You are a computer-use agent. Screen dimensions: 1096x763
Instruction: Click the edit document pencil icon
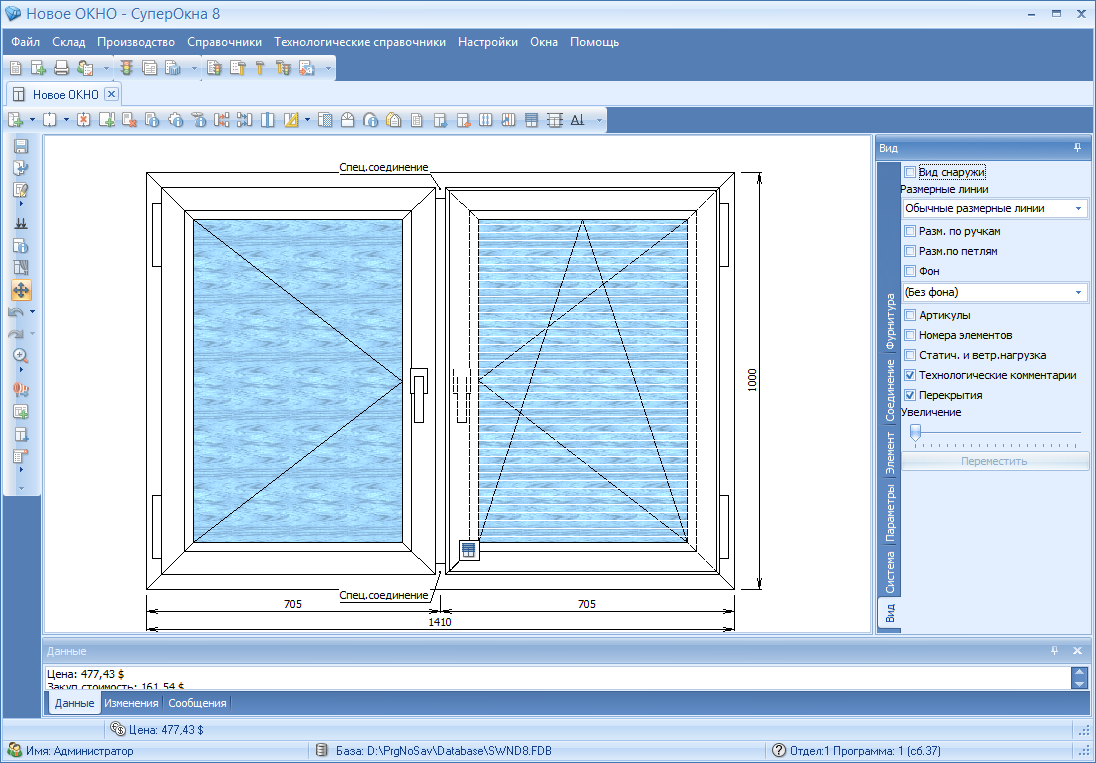[x=21, y=190]
